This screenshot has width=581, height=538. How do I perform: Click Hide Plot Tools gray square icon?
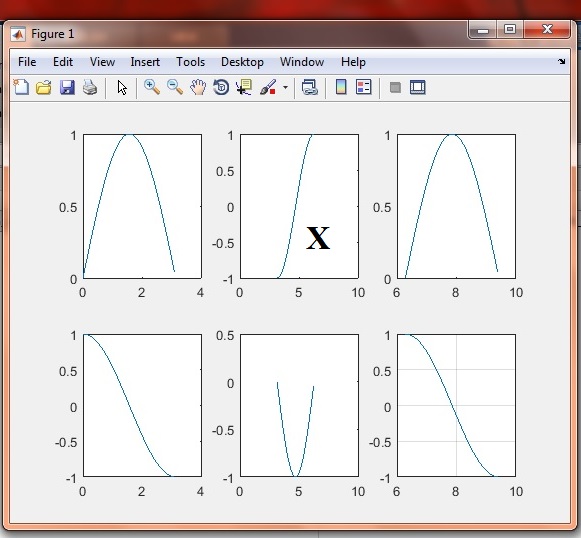(x=395, y=88)
